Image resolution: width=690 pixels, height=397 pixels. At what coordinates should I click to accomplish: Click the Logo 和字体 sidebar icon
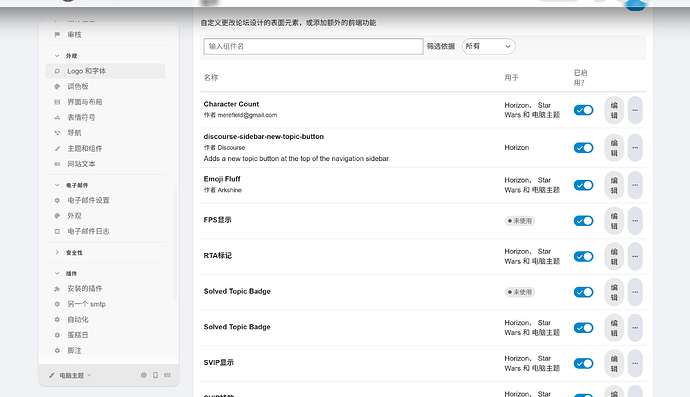(57, 71)
